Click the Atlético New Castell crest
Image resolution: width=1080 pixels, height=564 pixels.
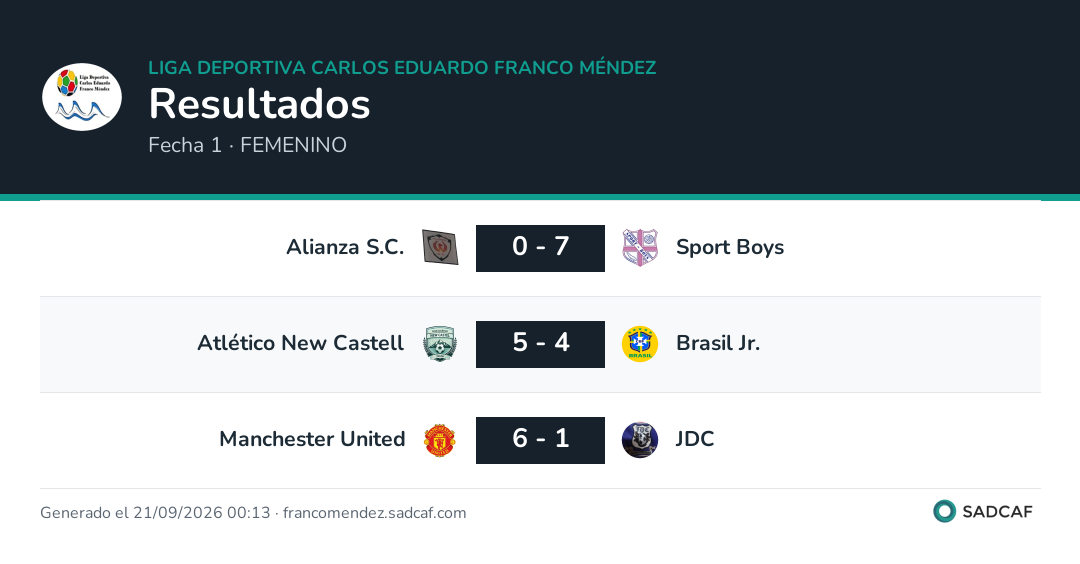(x=440, y=344)
